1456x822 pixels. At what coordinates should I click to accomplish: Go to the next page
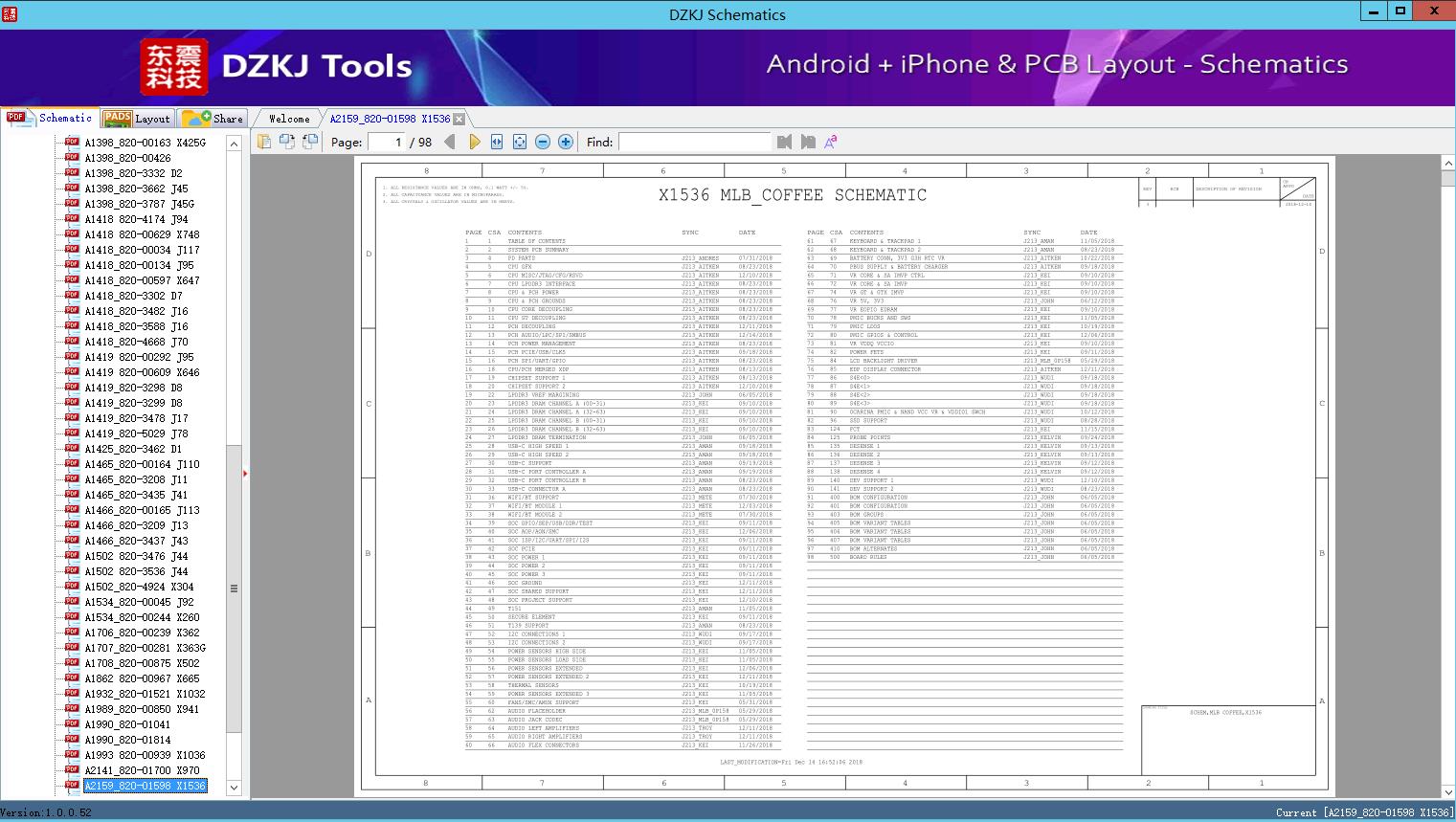coord(474,142)
